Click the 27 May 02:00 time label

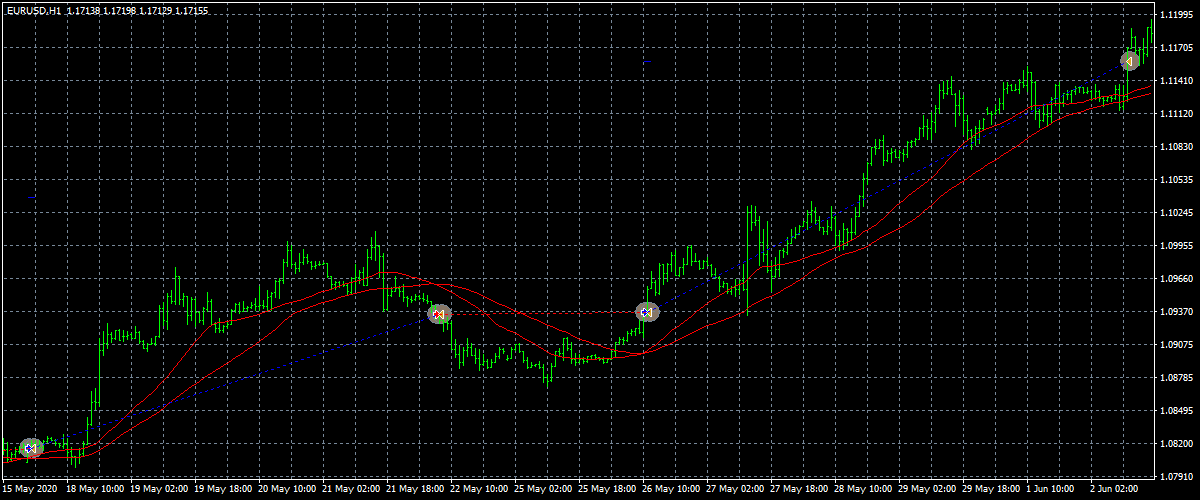coord(735,490)
